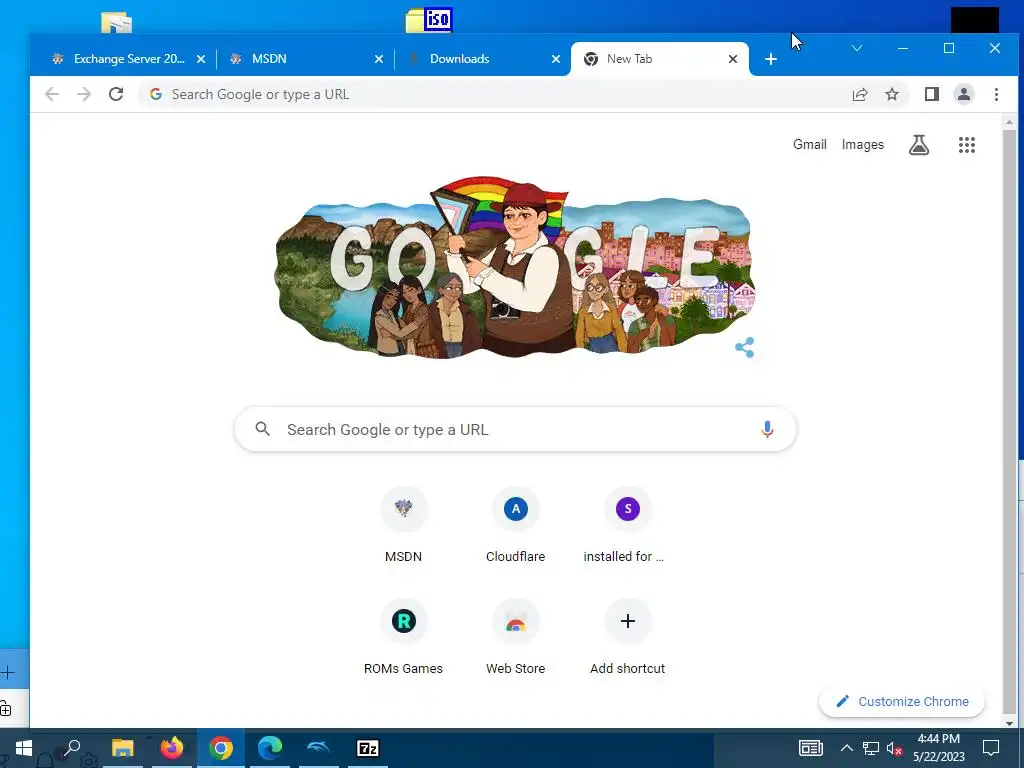Viewport: 1024px width, 768px height.
Task: Close the Downloads tab
Action: (556, 59)
